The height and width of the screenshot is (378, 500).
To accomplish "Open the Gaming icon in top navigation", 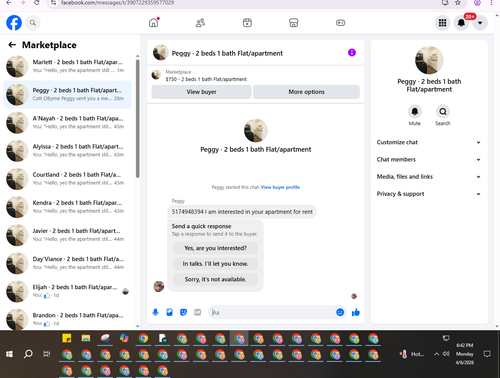I will pos(340,23).
